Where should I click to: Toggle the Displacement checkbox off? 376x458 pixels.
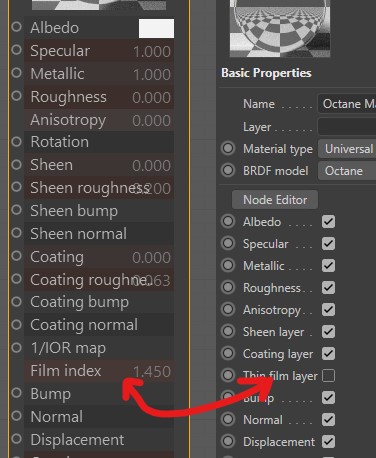(x=328, y=442)
